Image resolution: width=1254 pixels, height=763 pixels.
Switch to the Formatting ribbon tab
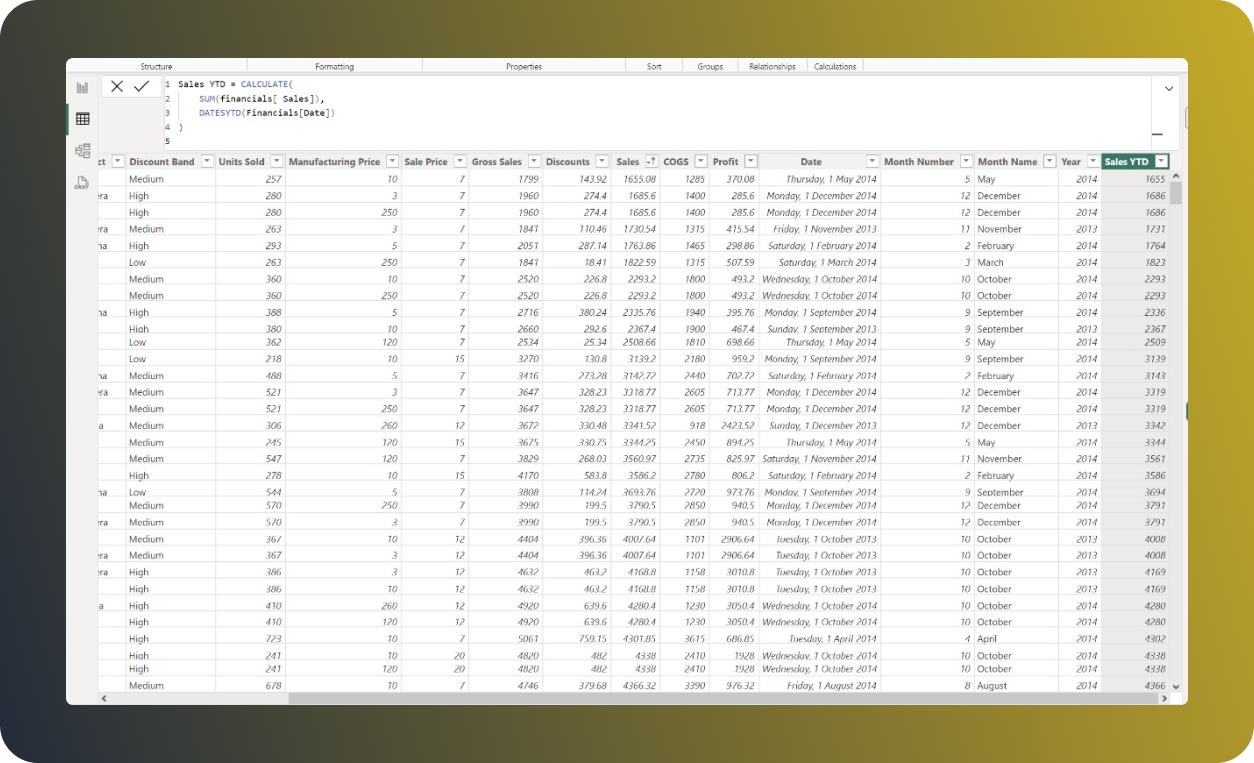333,66
